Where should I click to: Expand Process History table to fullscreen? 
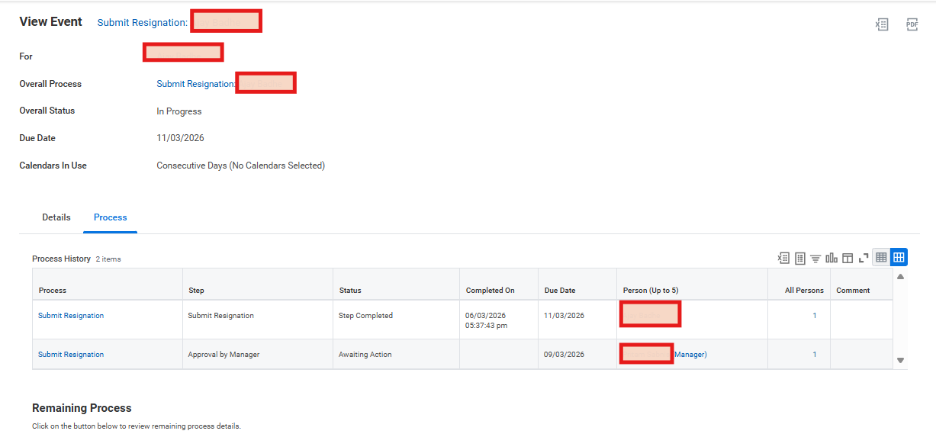pos(862,258)
